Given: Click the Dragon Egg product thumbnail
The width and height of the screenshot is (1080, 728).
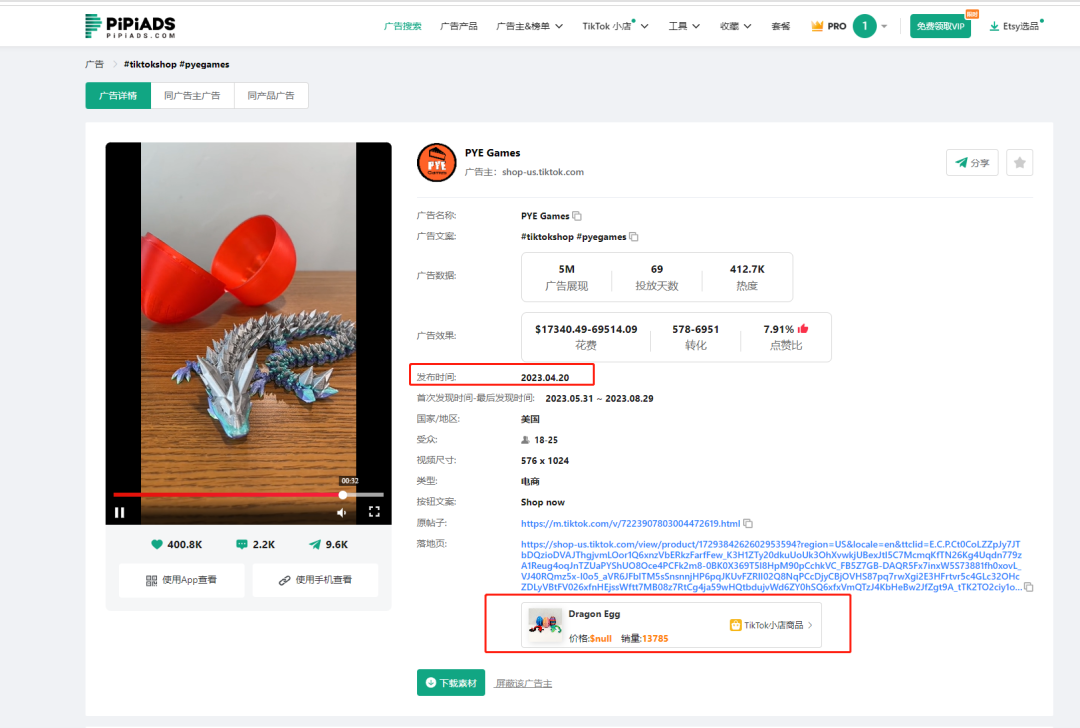Looking at the screenshot, I should (545, 625).
